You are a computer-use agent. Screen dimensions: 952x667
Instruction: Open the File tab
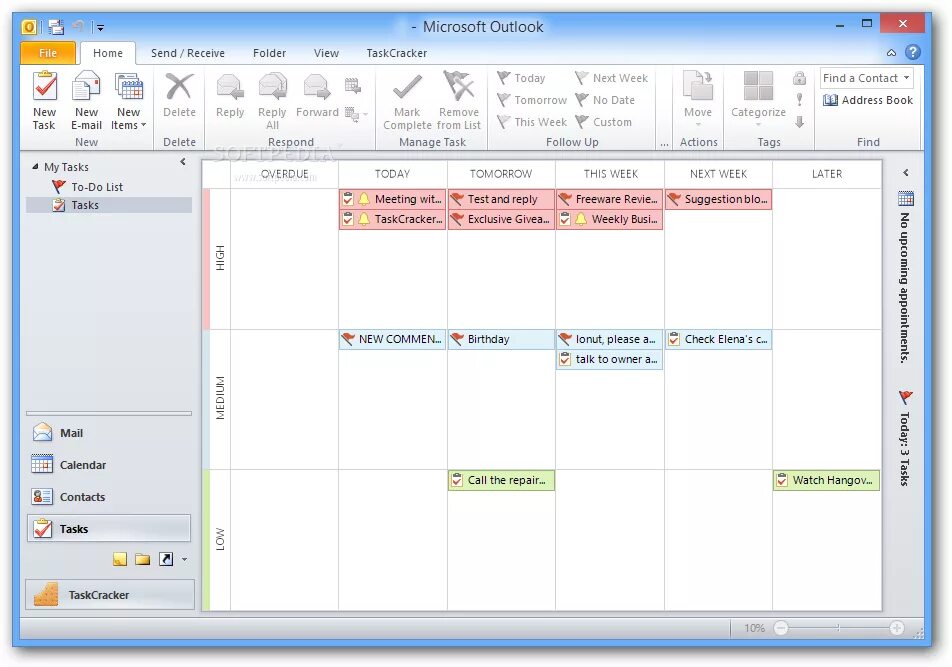[48, 53]
